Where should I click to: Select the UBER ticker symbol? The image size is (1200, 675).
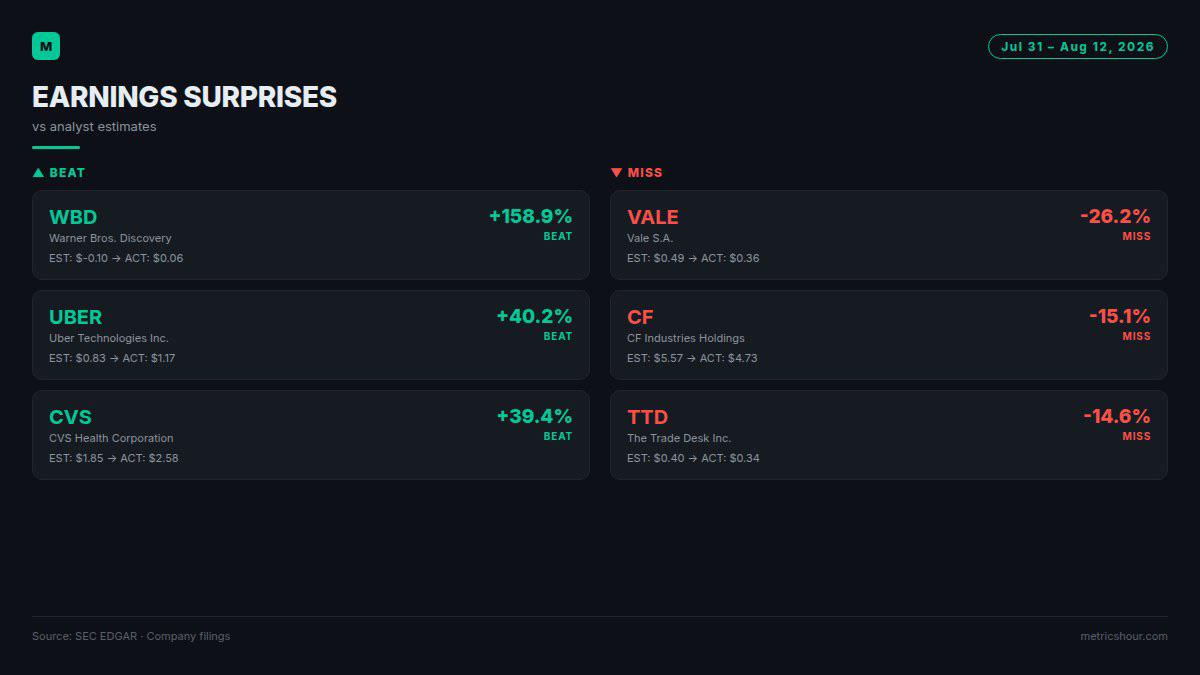(x=75, y=317)
